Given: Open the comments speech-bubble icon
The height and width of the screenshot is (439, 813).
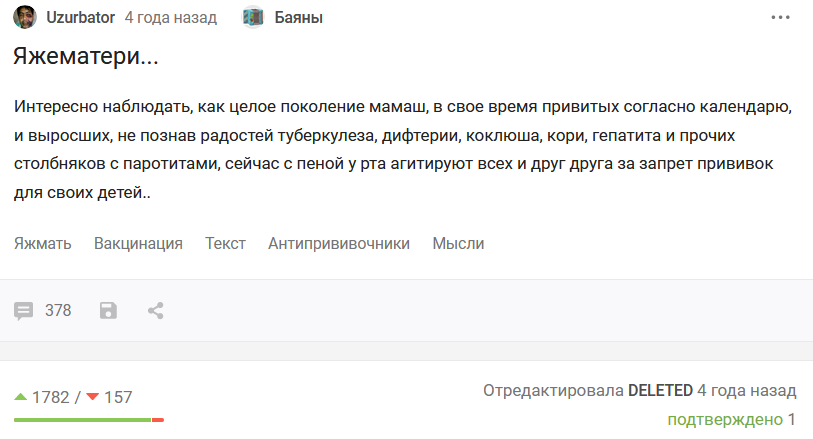Looking at the screenshot, I should pyautogui.click(x=23, y=311).
